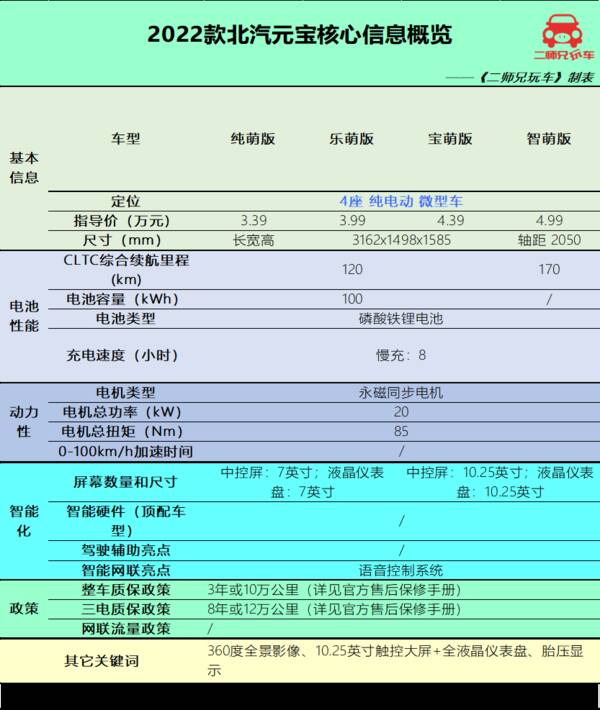The height and width of the screenshot is (710, 600).
Task: Click the 智能化 section label
Action: (24, 521)
